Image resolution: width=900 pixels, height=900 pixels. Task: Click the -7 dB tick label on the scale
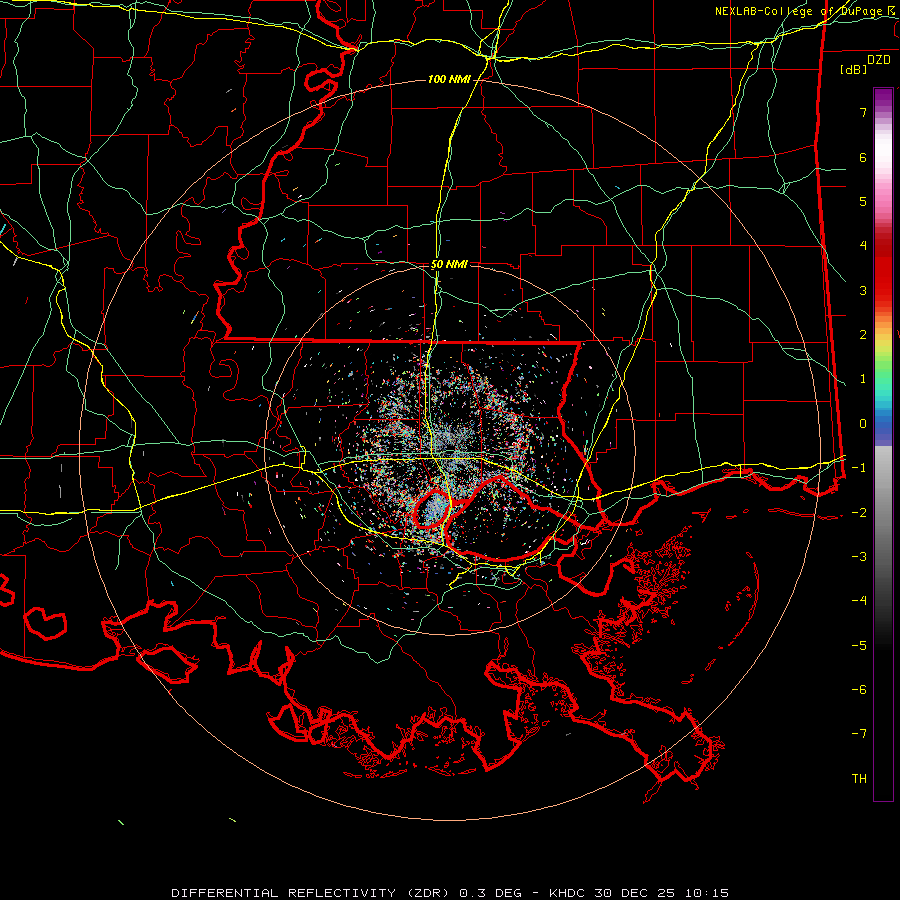click(859, 734)
